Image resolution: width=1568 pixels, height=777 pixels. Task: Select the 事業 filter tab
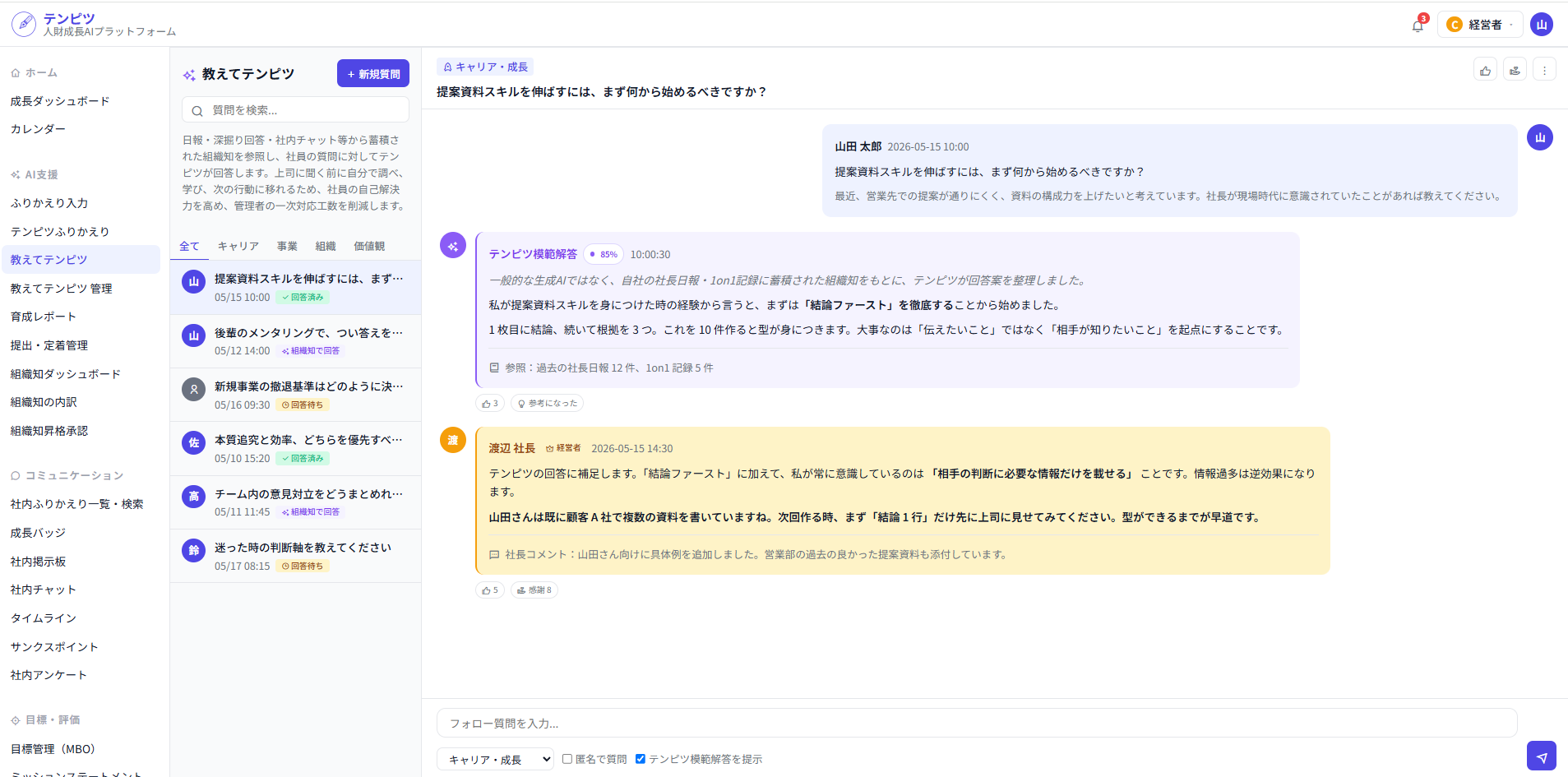click(x=287, y=247)
